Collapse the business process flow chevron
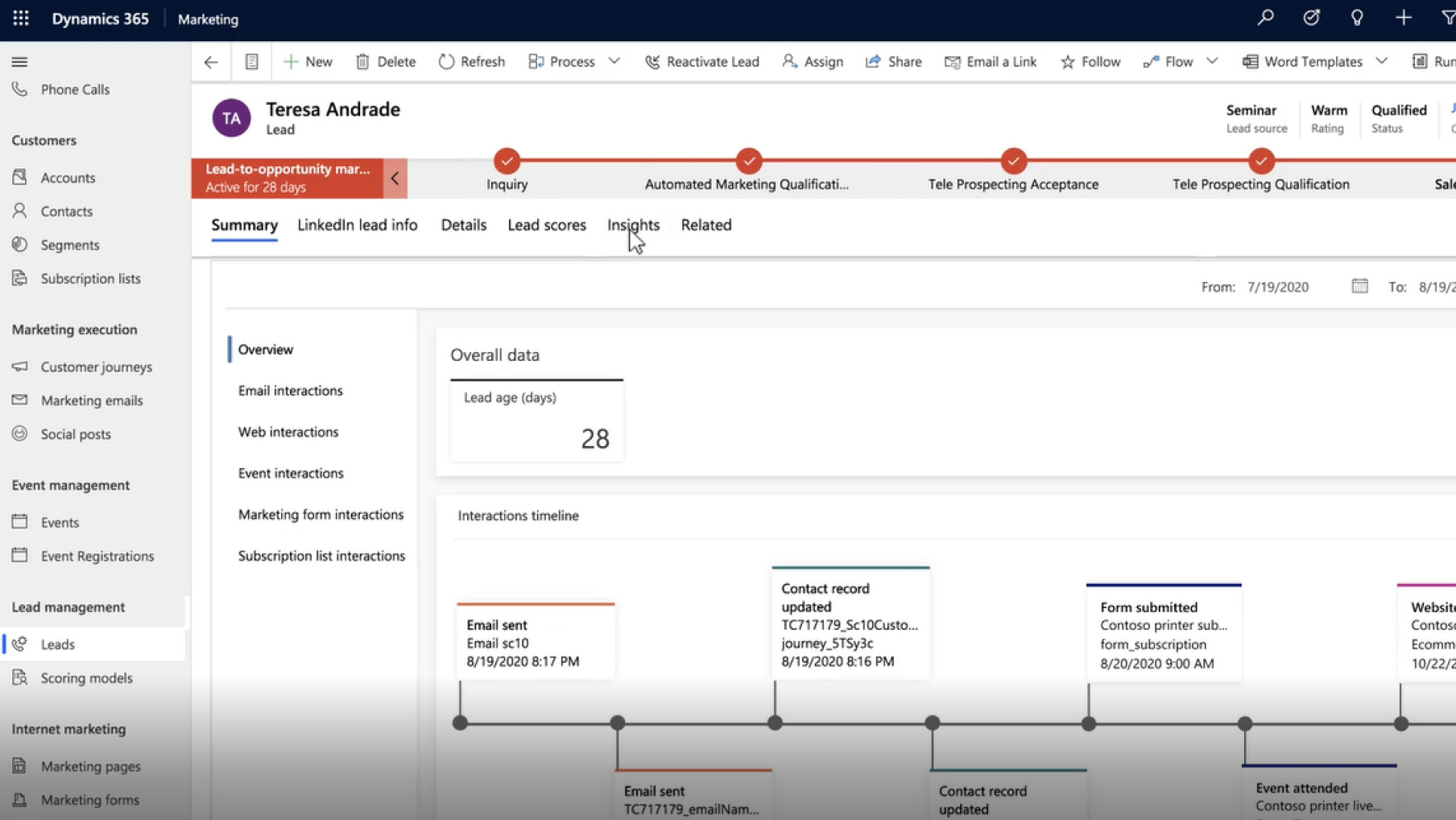This screenshot has width=1456, height=820. [x=395, y=178]
